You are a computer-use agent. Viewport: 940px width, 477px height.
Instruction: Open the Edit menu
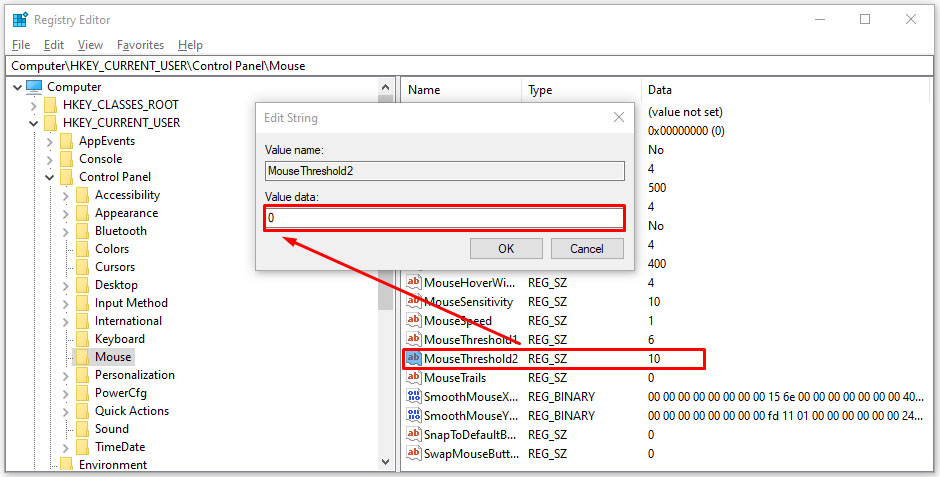pos(53,45)
